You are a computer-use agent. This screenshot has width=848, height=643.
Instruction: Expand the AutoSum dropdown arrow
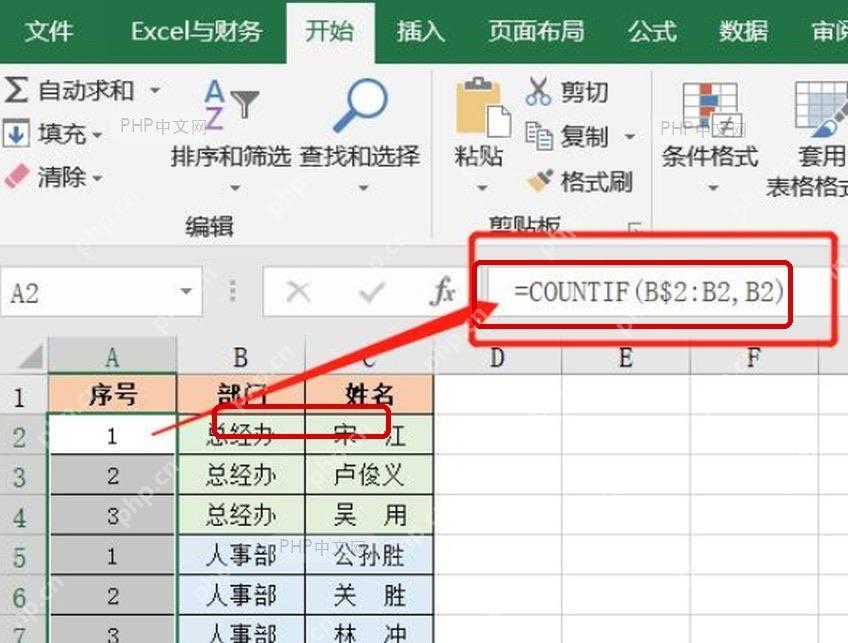pyautogui.click(x=155, y=90)
